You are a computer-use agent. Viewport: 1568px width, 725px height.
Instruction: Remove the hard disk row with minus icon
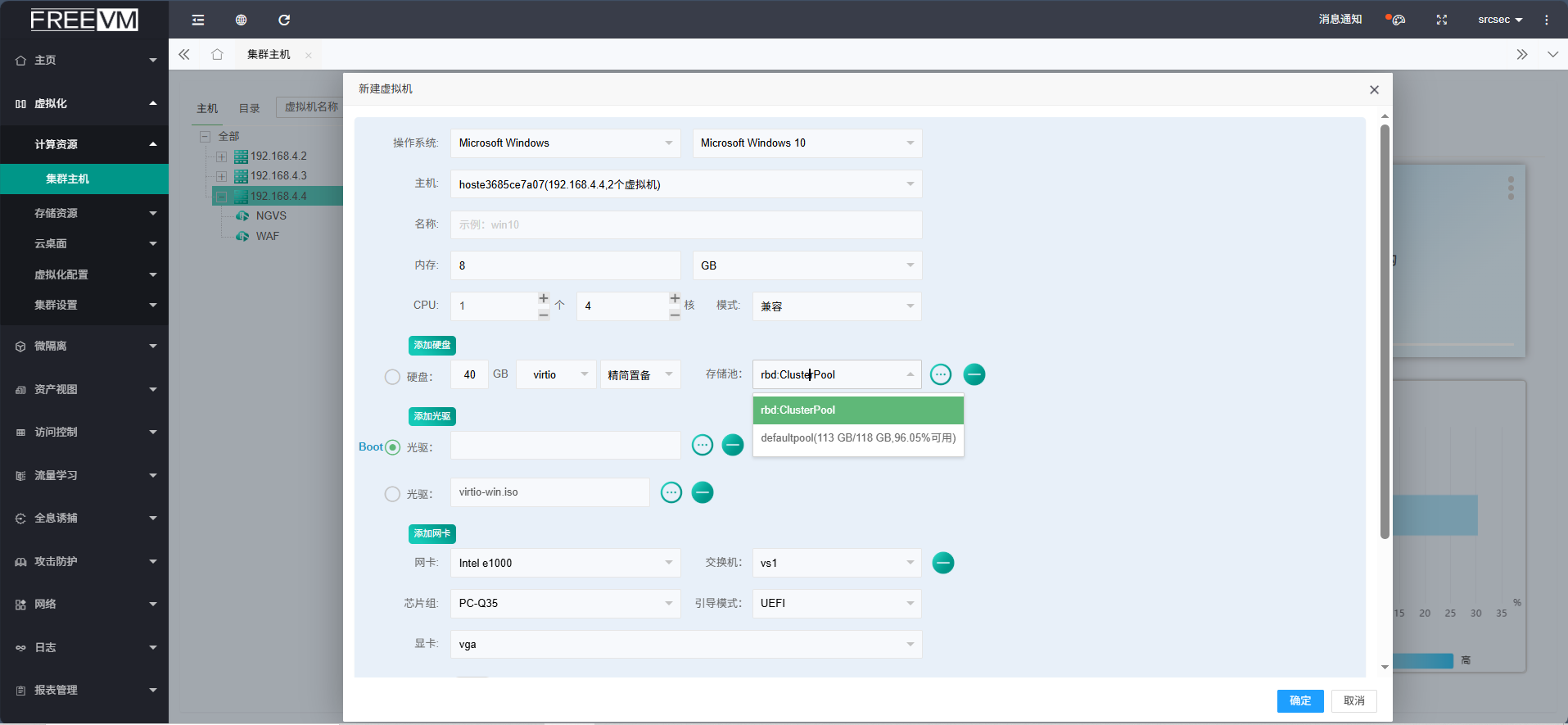click(x=974, y=374)
